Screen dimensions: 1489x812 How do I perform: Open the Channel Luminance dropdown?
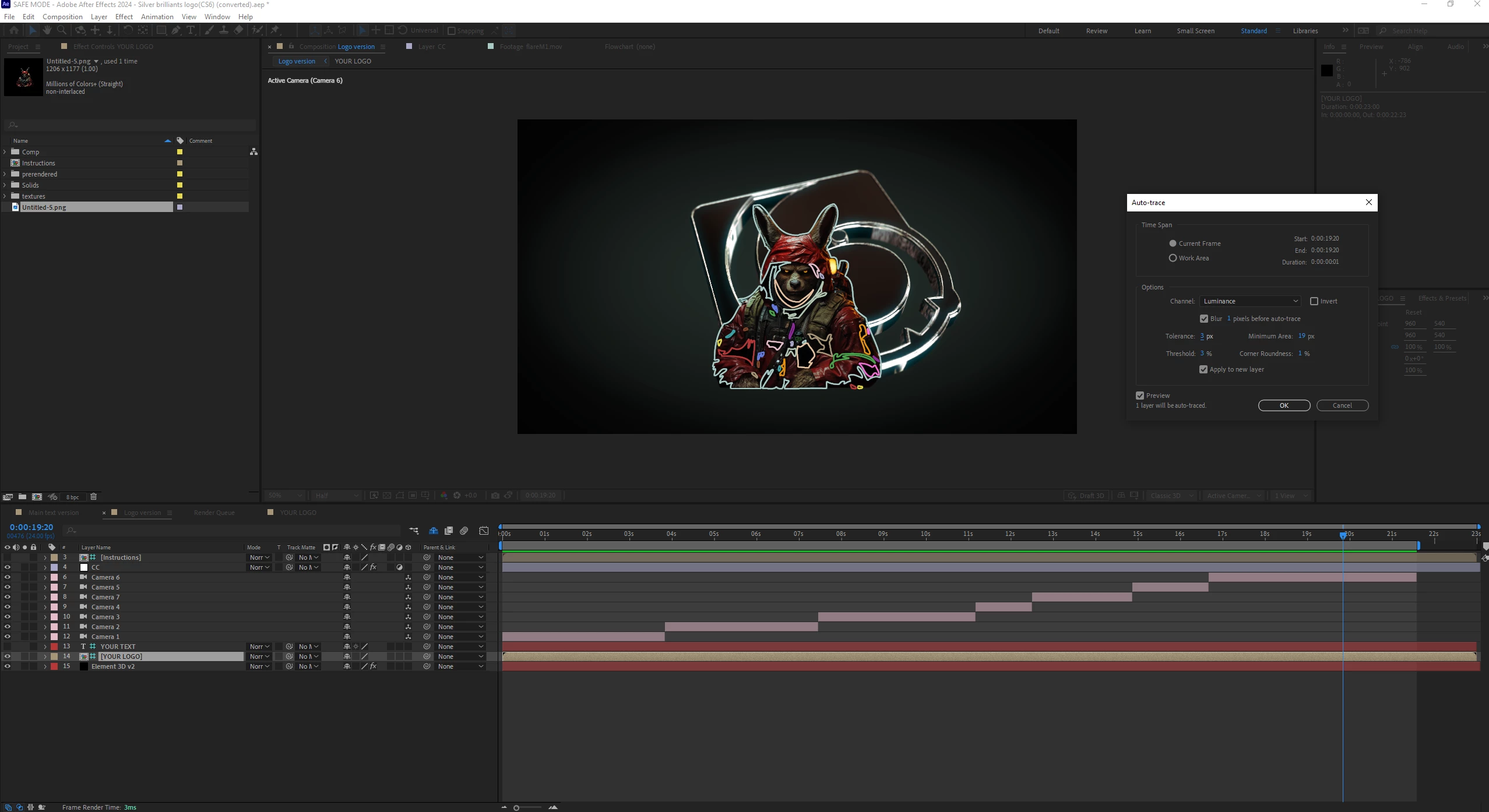1249,301
